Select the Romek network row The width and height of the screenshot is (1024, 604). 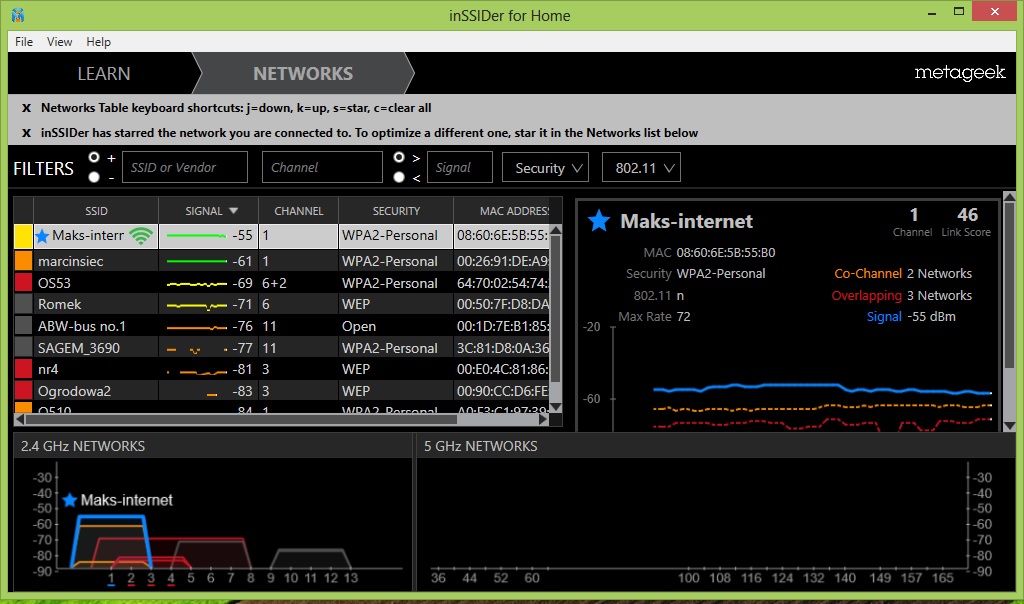[282, 304]
